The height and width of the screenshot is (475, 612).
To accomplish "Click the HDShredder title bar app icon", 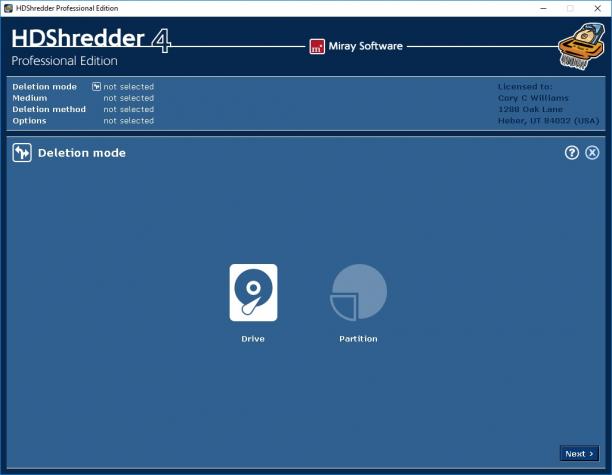I will [x=8, y=8].
